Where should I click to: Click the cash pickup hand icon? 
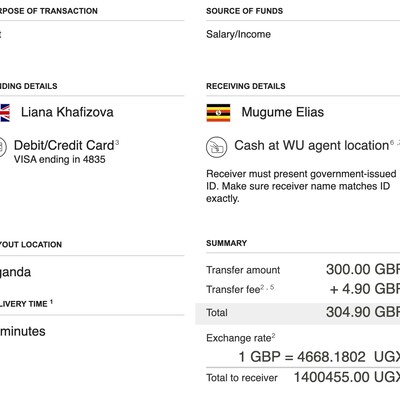point(217,147)
